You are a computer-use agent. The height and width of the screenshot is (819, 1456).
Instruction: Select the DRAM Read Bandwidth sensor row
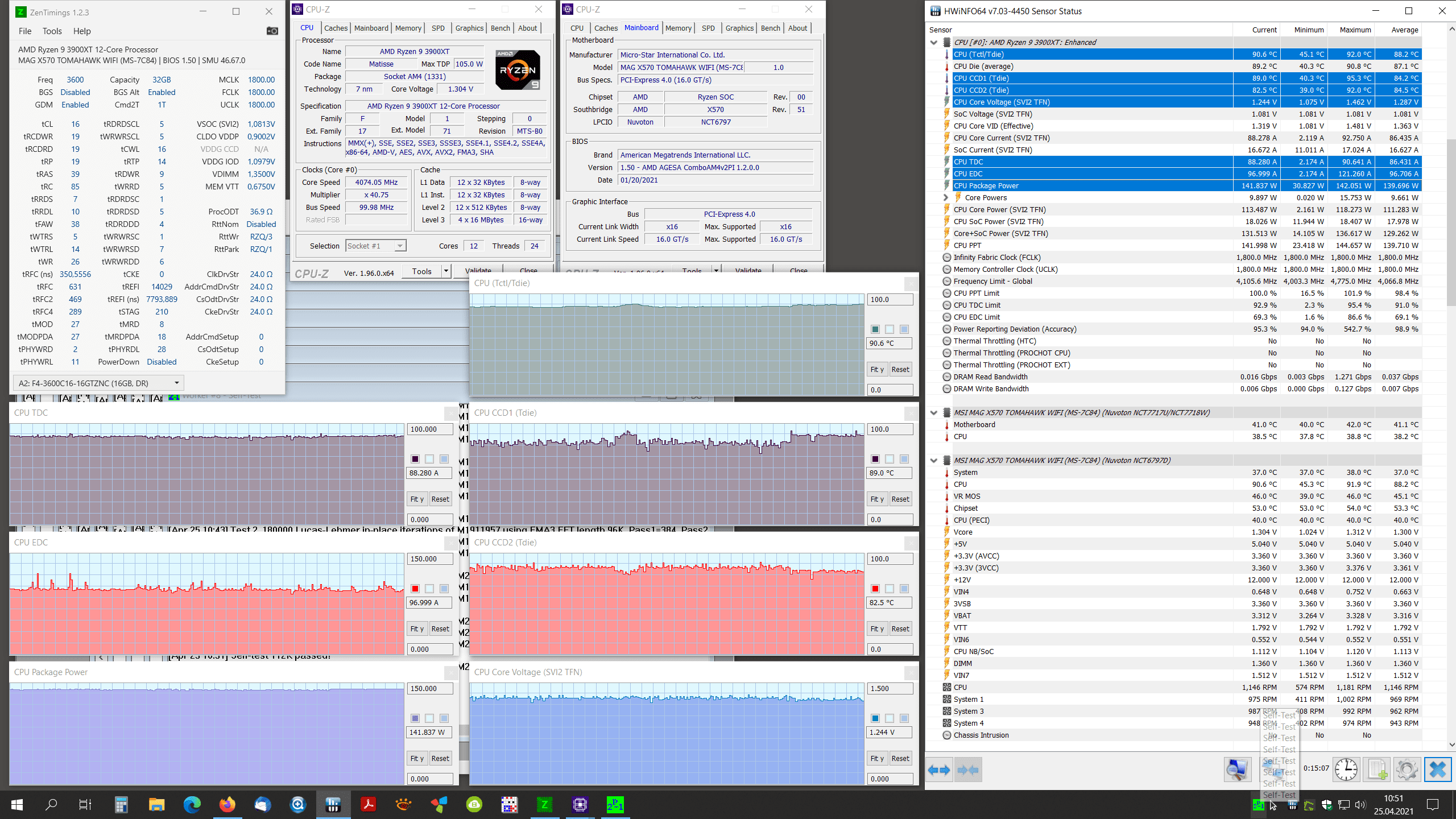[1186, 377]
